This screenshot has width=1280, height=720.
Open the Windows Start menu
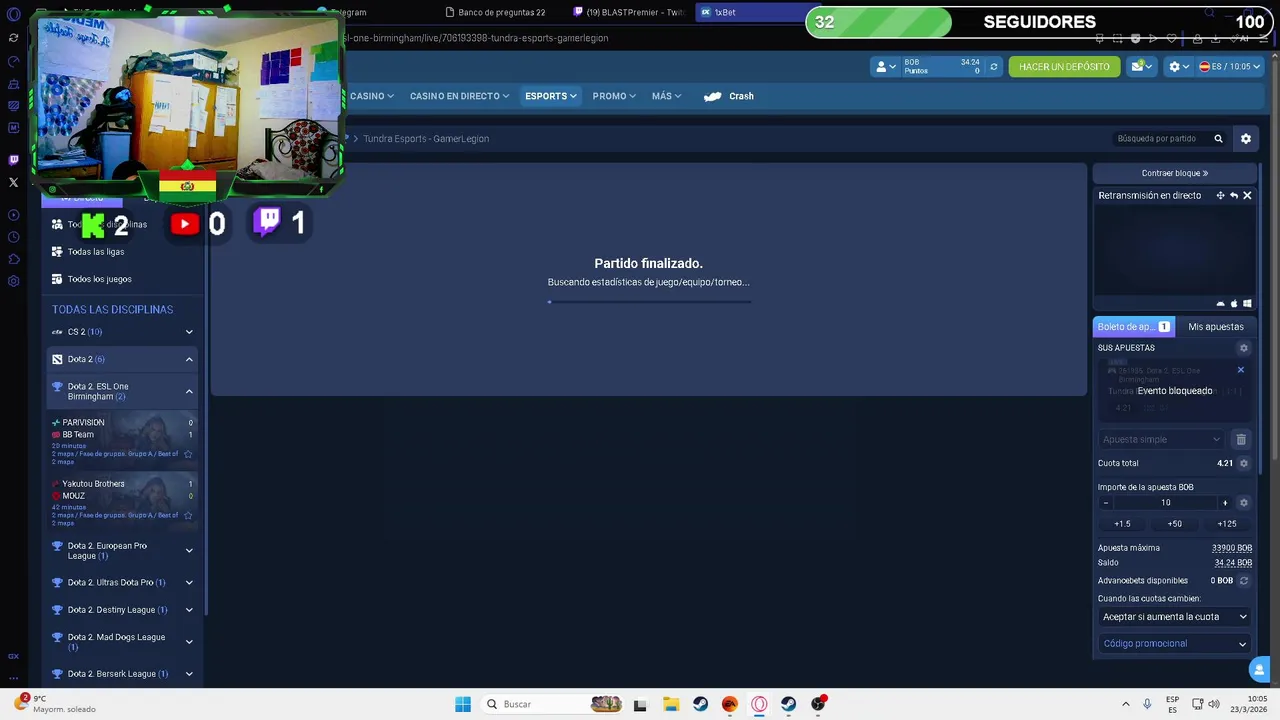463,704
